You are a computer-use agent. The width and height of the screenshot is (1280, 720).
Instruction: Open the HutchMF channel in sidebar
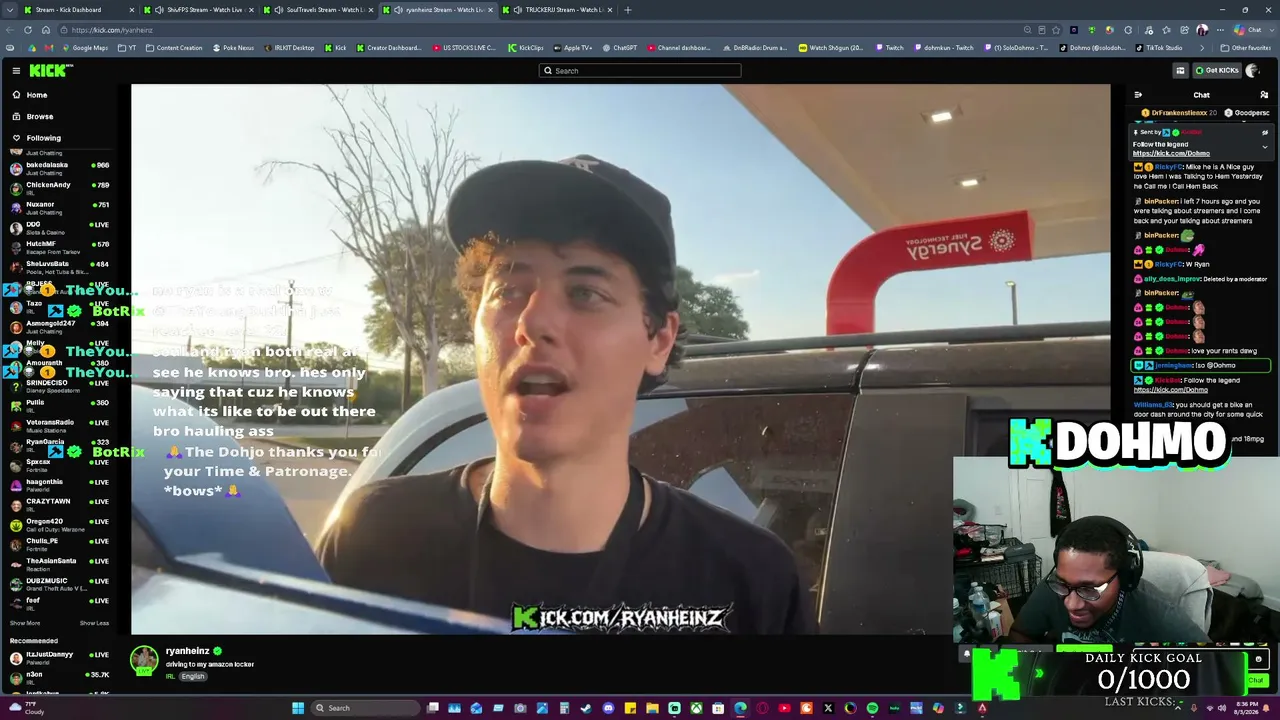click(x=60, y=247)
